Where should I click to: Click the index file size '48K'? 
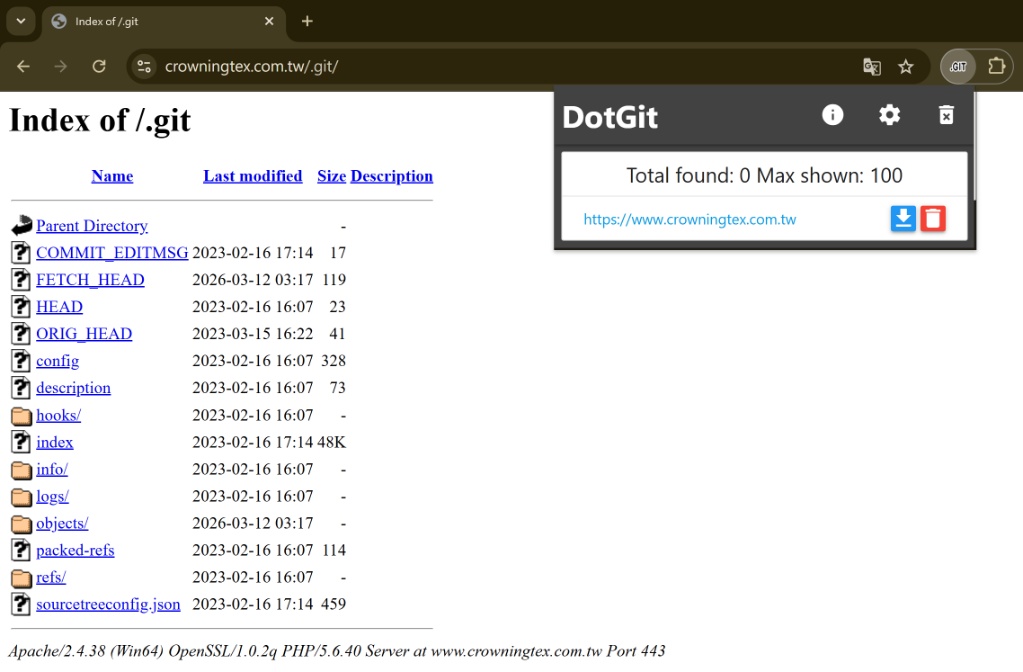click(331, 442)
